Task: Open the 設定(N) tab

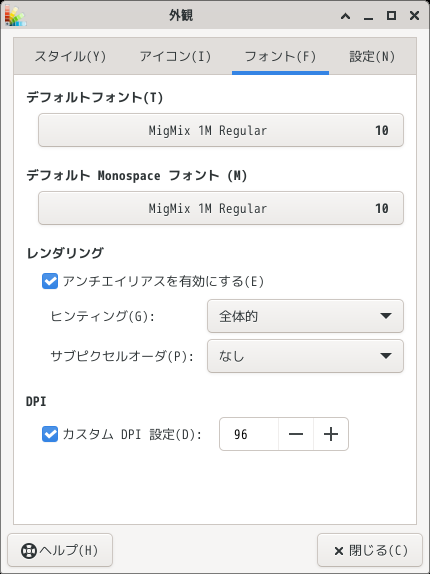Action: click(372, 57)
